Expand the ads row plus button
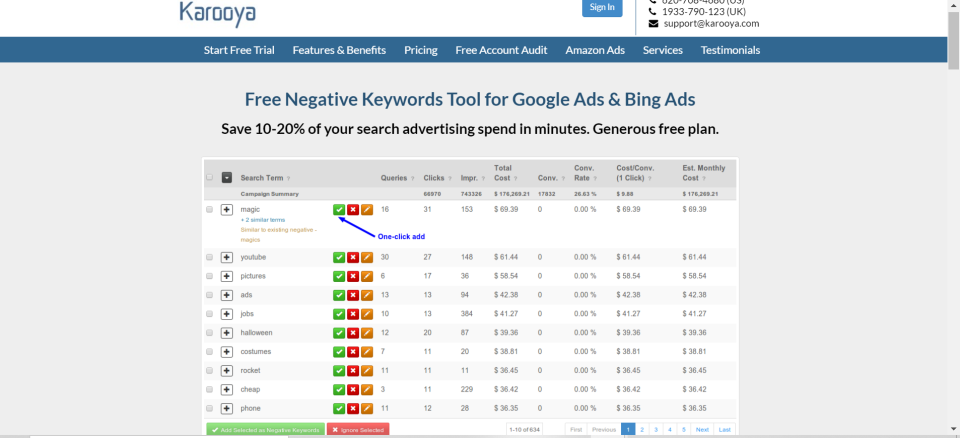The image size is (960, 438). click(227, 295)
